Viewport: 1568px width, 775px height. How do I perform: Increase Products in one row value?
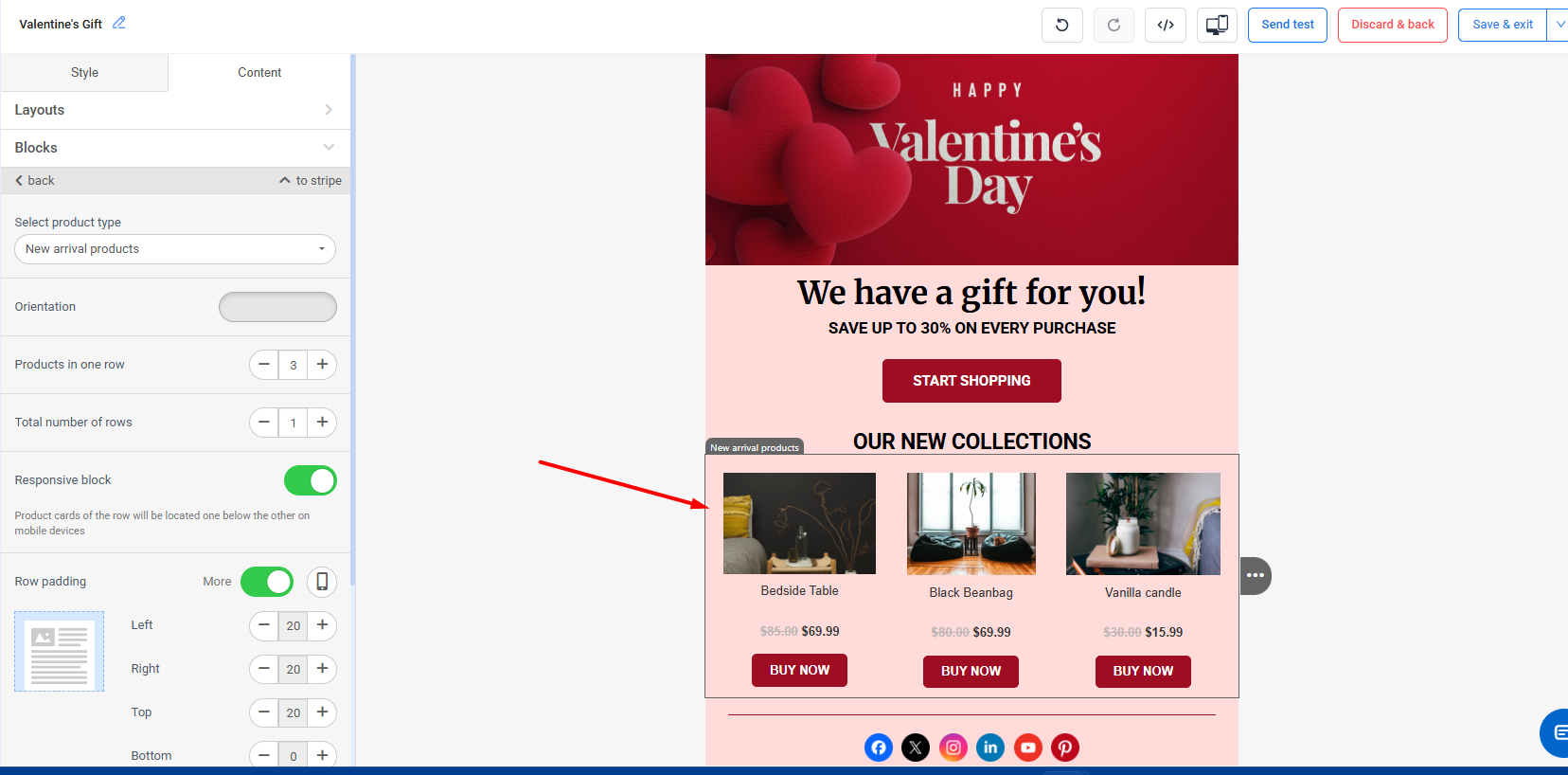[x=323, y=365]
